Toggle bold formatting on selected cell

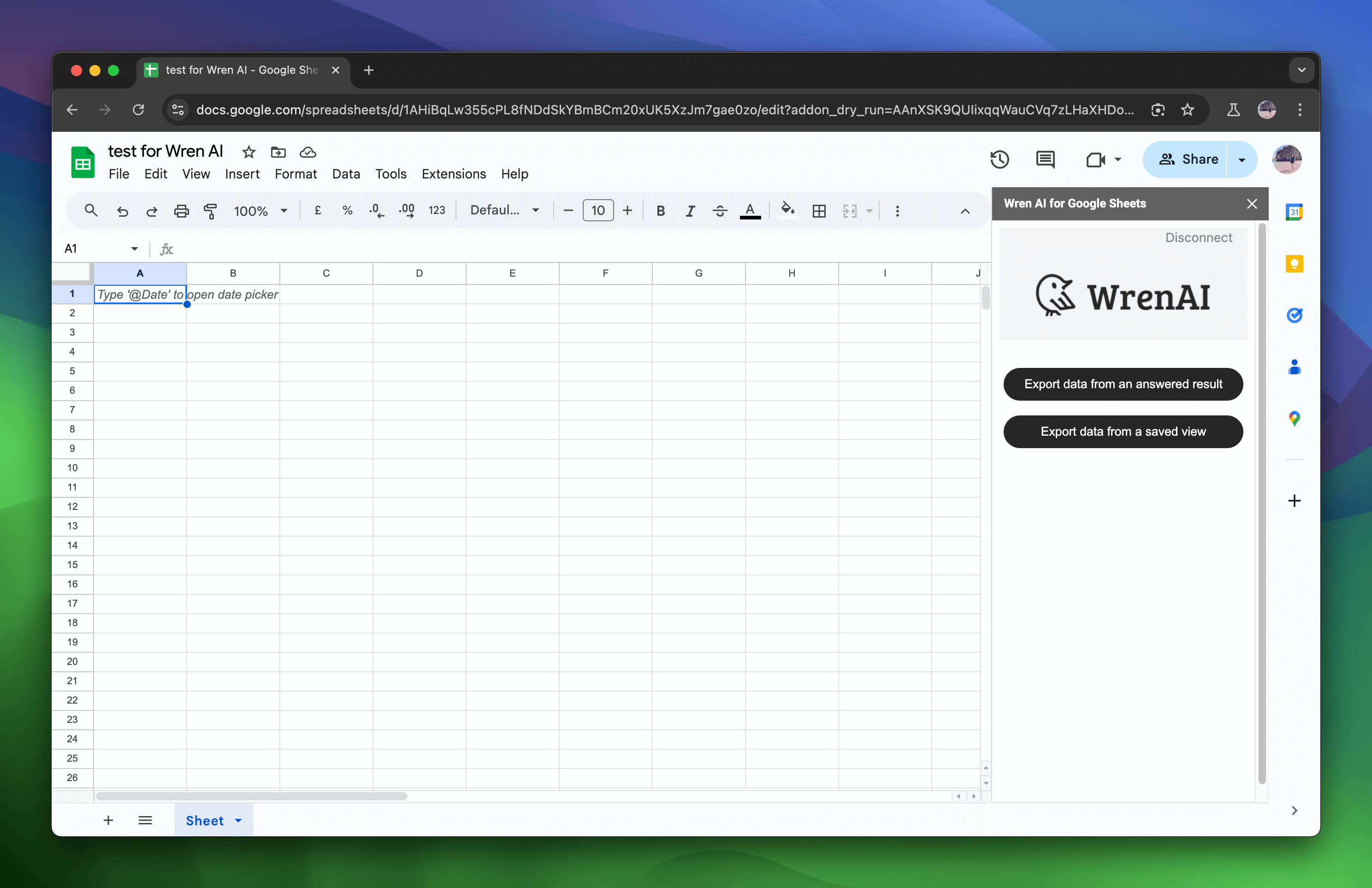click(660, 210)
